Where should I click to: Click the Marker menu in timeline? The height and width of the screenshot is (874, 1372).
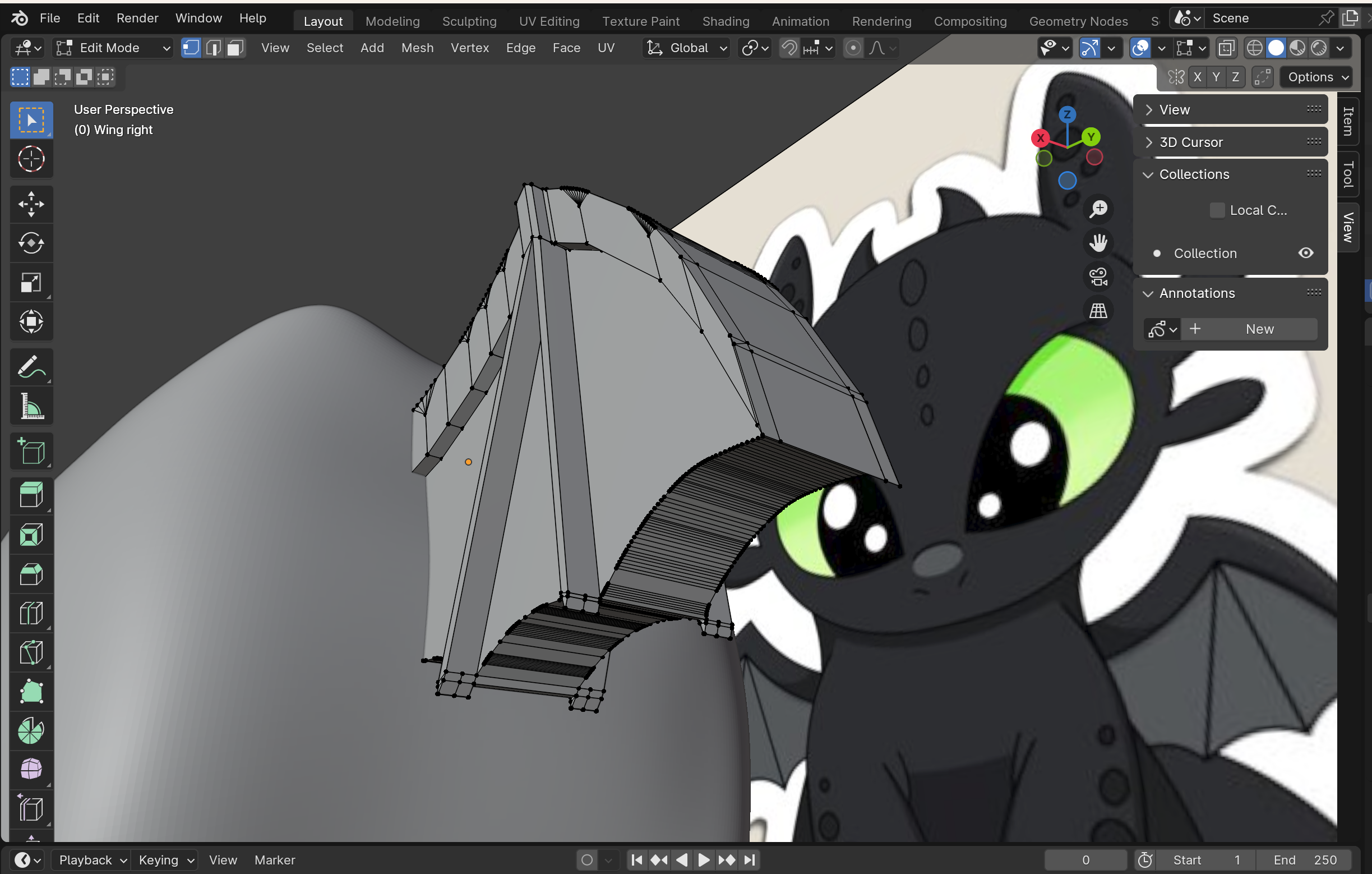pos(275,859)
